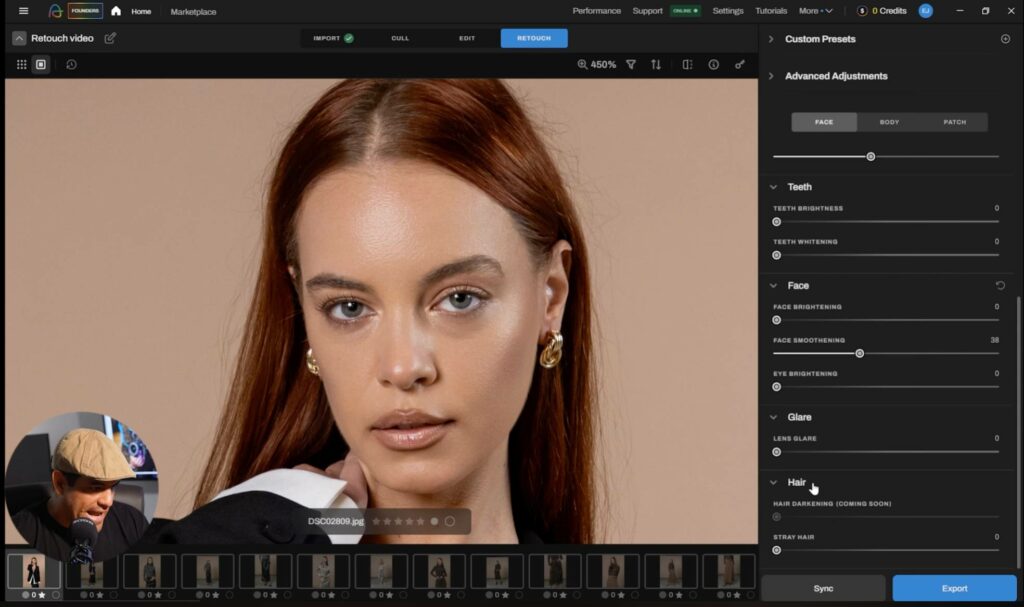
Task: Open the before/after comparison view icon
Action: [x=687, y=64]
